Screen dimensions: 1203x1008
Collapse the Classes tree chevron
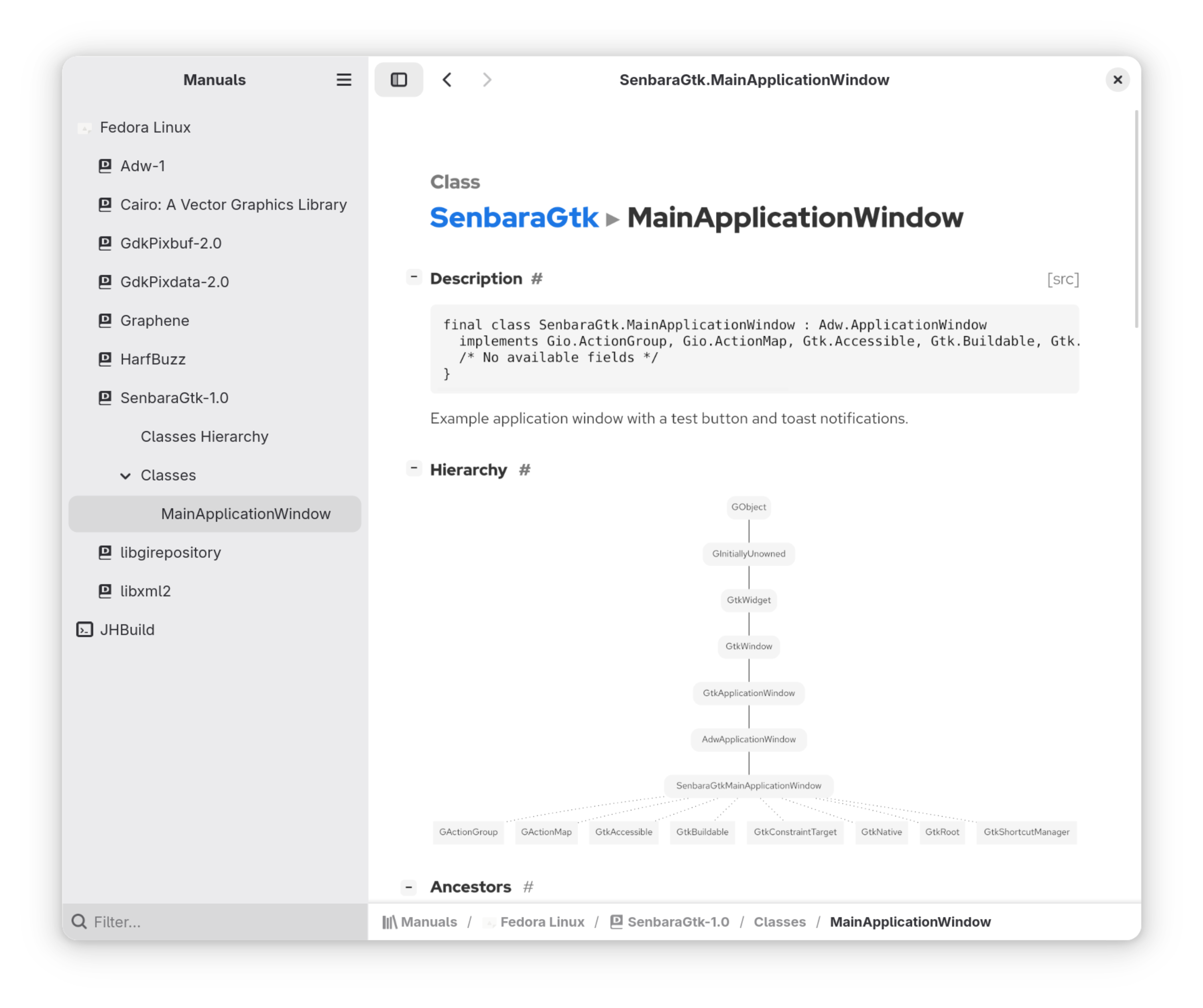(126, 476)
